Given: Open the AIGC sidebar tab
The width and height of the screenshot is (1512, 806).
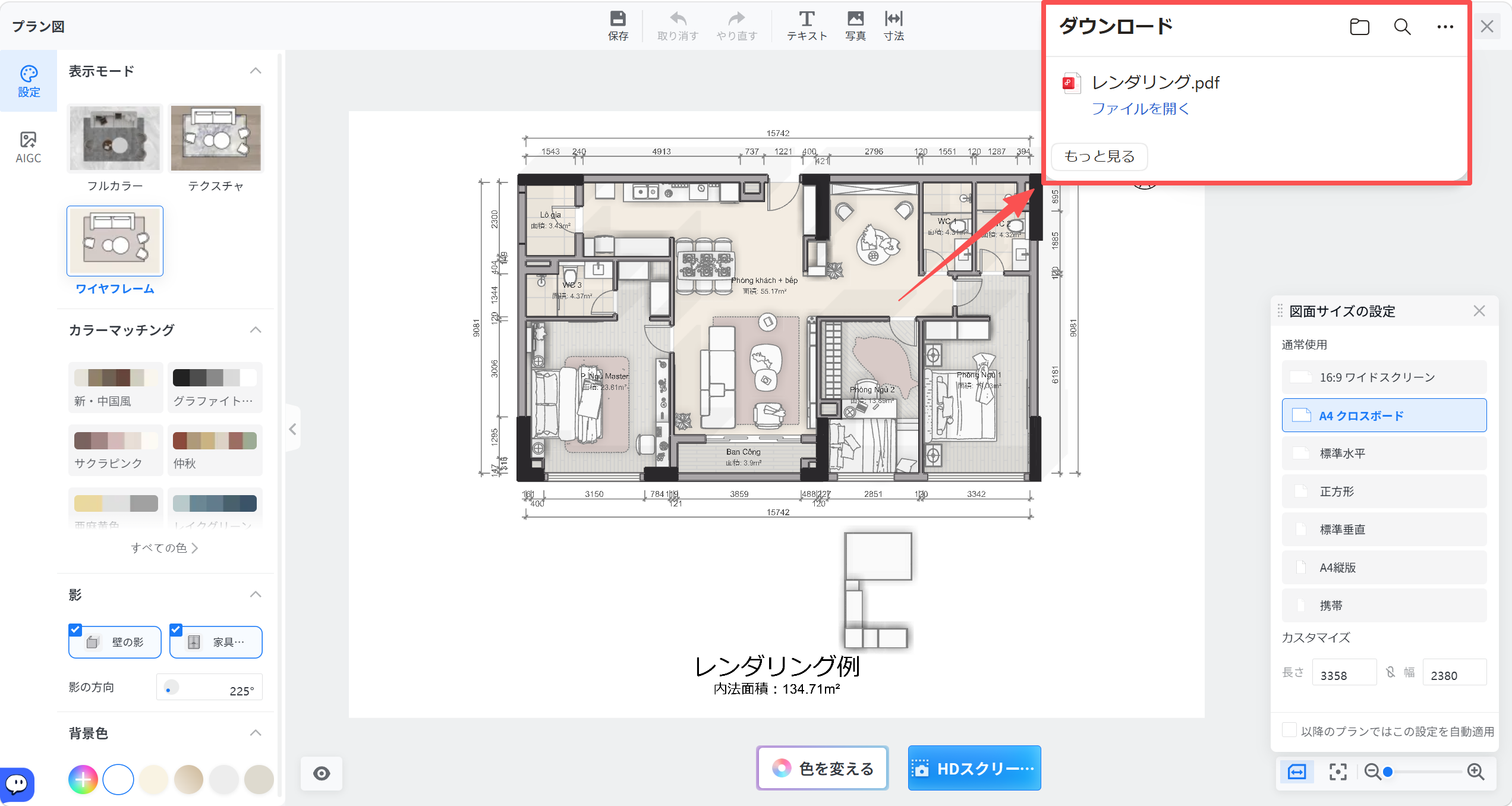Looking at the screenshot, I should (x=29, y=147).
